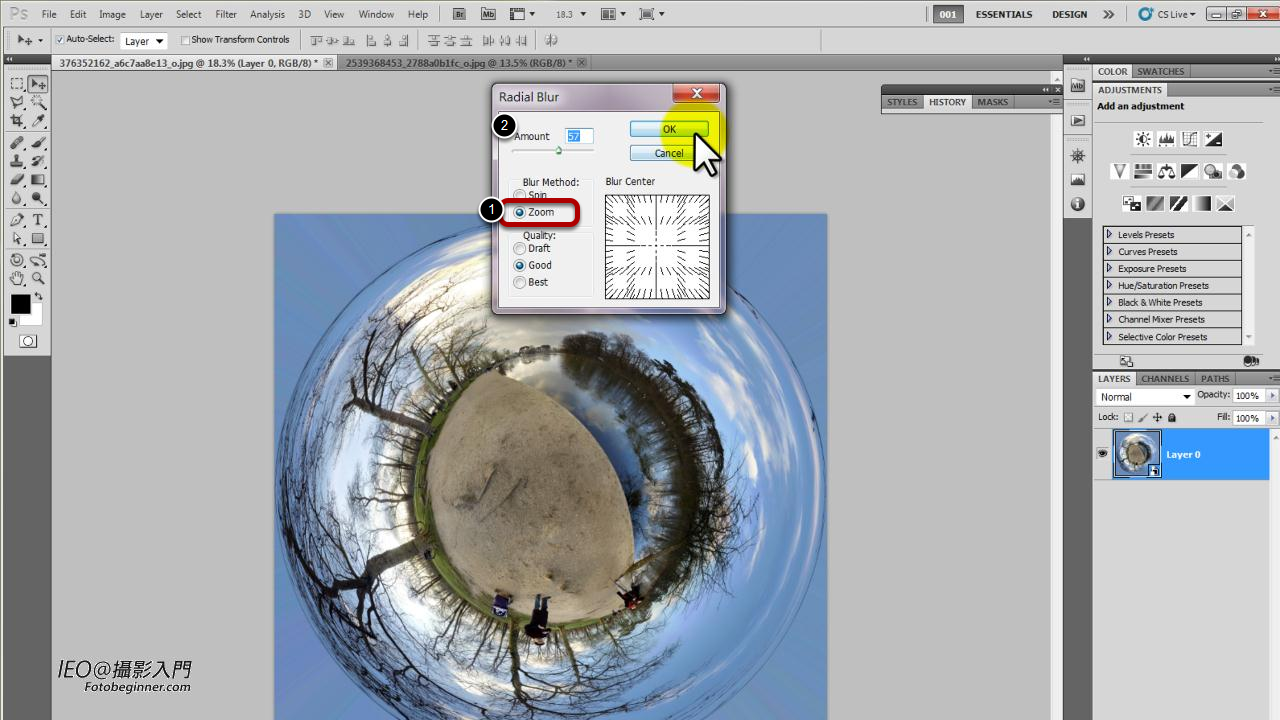Select the Eraser tool

(x=17, y=180)
